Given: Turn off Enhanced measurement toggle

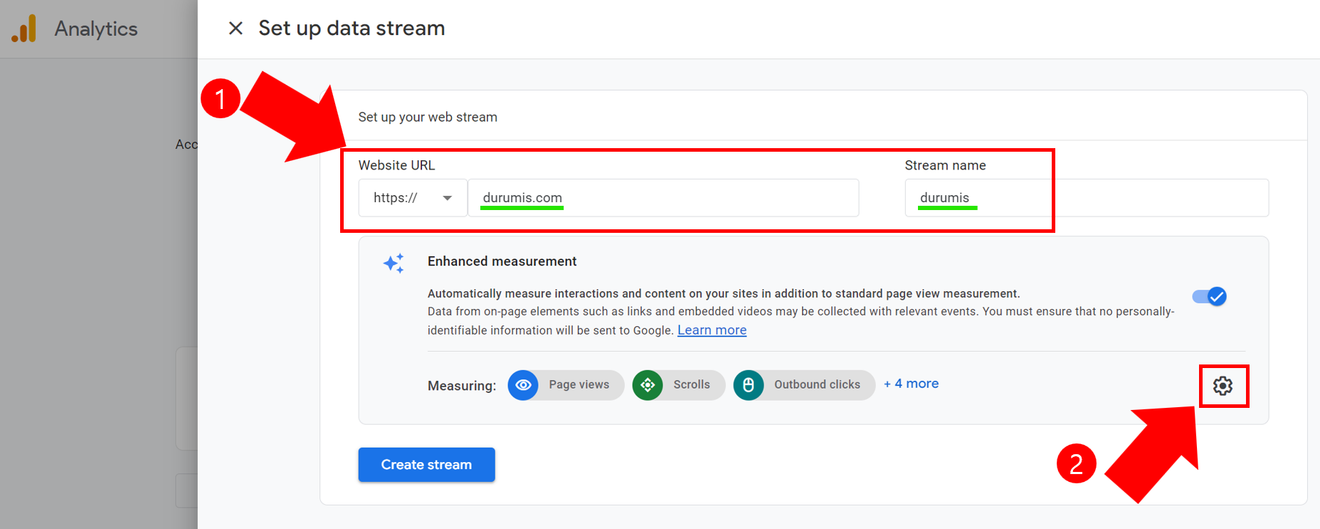Looking at the screenshot, I should click(x=1210, y=296).
